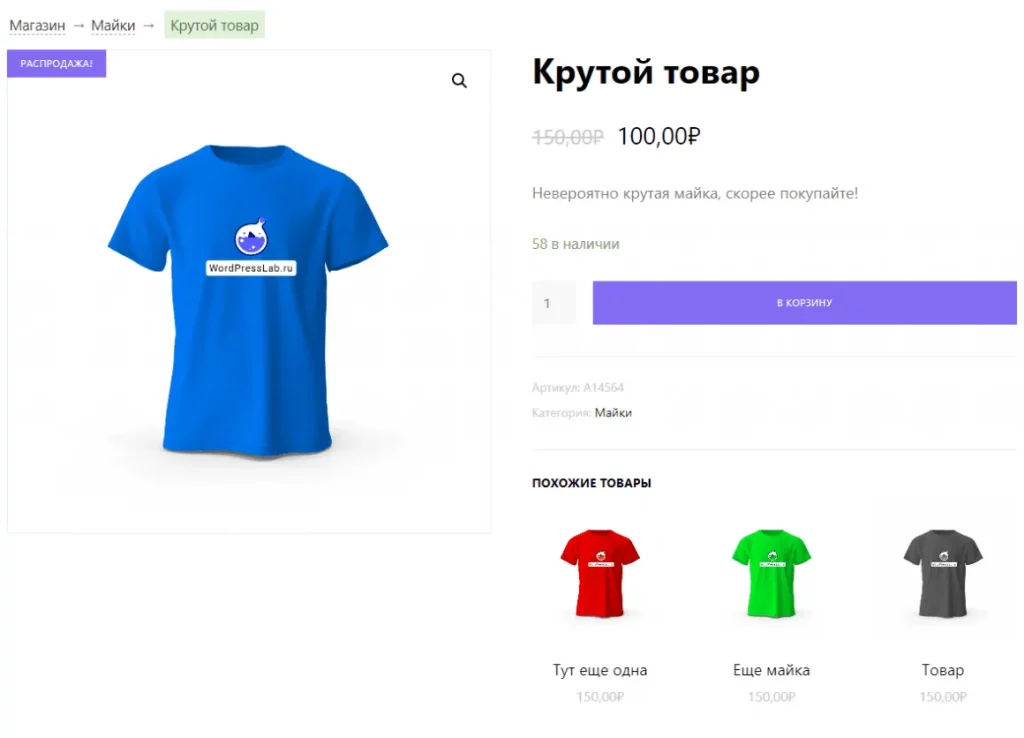
Task: Click the Крутой товар product heading
Action: tap(646, 73)
